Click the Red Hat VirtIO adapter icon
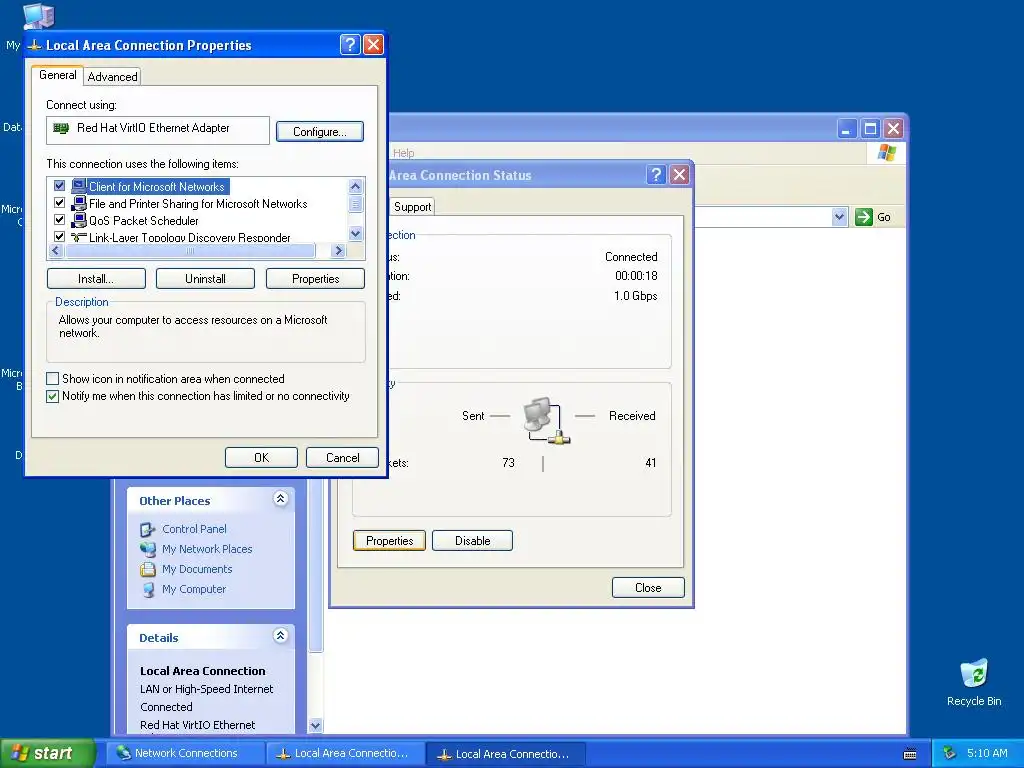 (x=61, y=128)
